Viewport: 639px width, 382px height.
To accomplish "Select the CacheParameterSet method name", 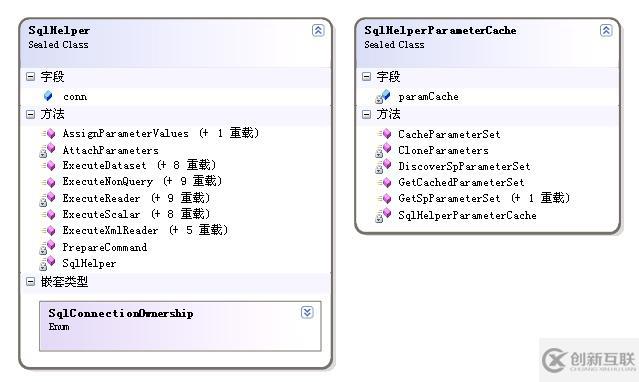I will coord(449,134).
